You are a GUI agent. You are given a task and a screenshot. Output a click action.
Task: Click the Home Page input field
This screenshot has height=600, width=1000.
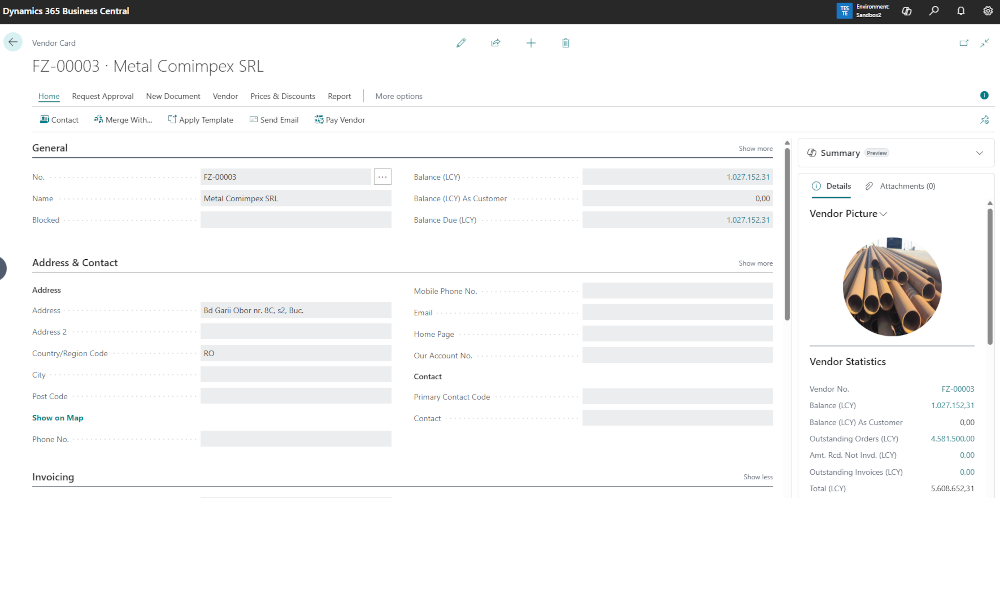pos(677,333)
